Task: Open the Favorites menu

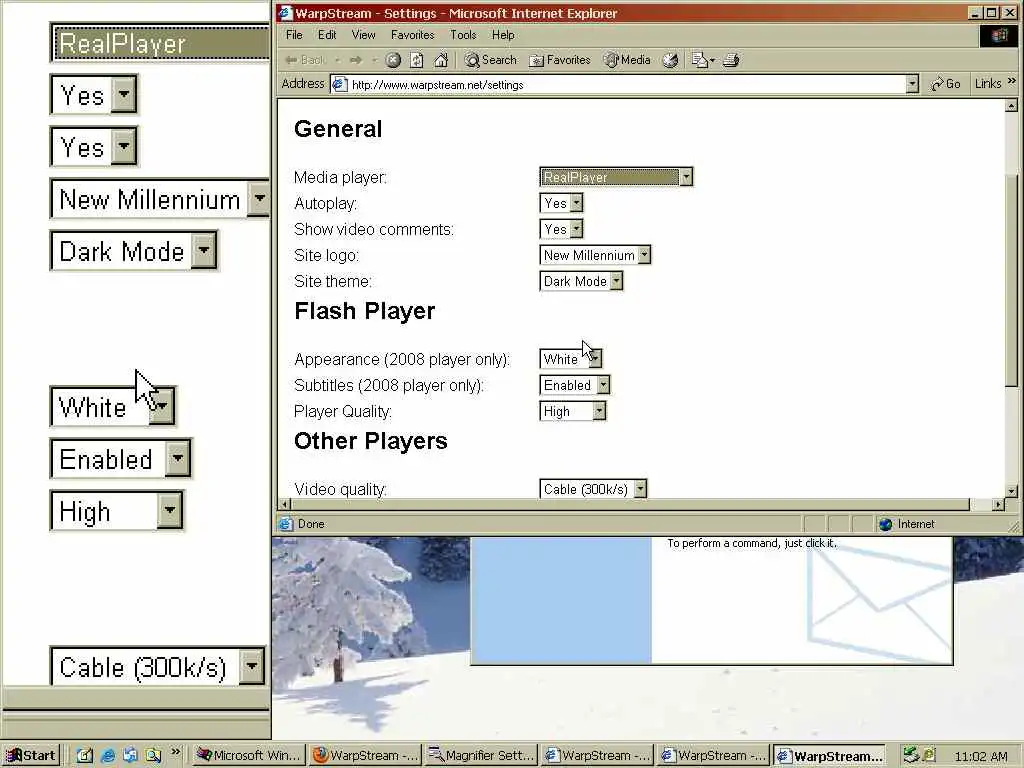Action: (x=412, y=35)
